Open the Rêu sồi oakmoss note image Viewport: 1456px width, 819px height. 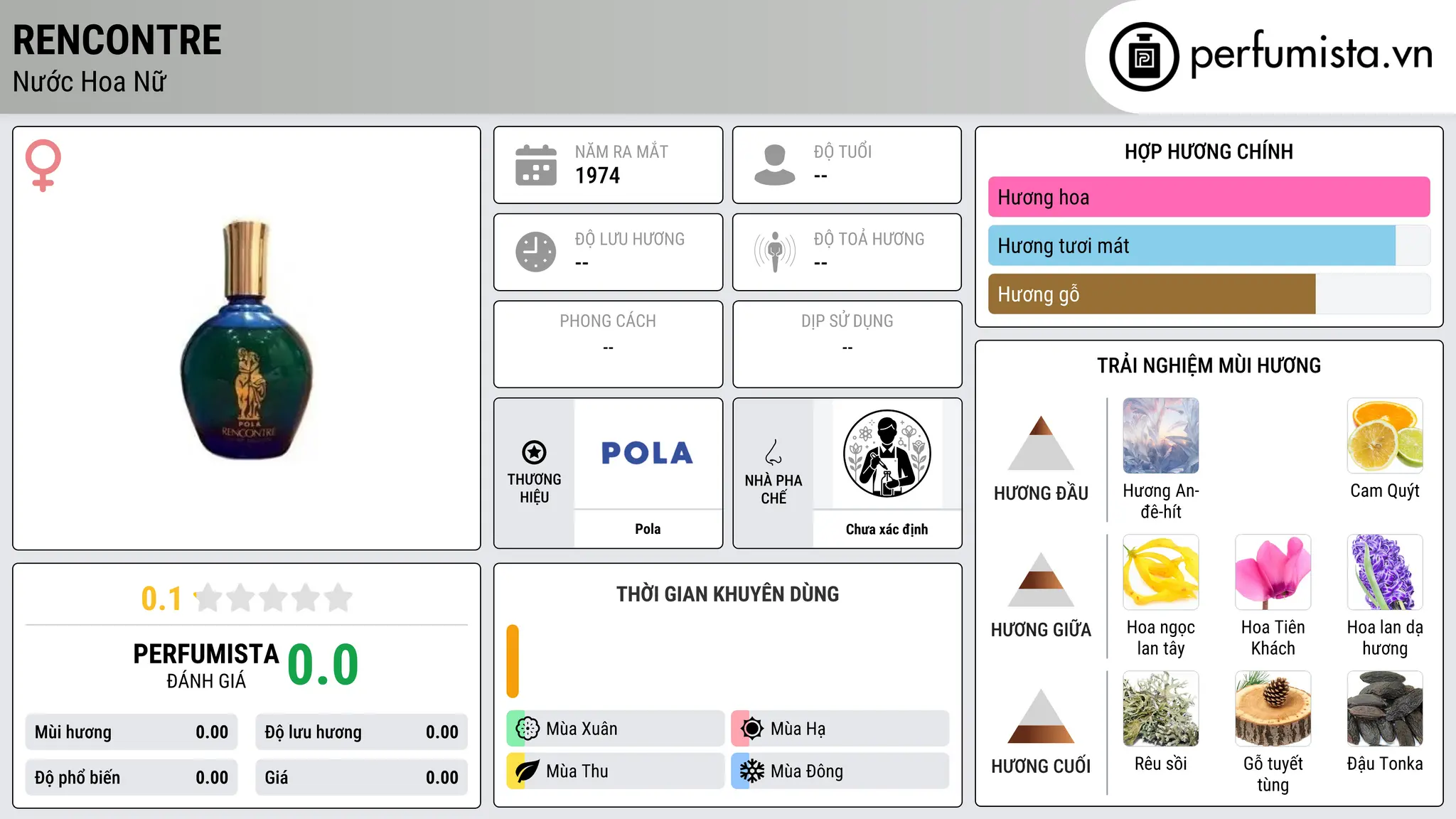coord(1161,709)
